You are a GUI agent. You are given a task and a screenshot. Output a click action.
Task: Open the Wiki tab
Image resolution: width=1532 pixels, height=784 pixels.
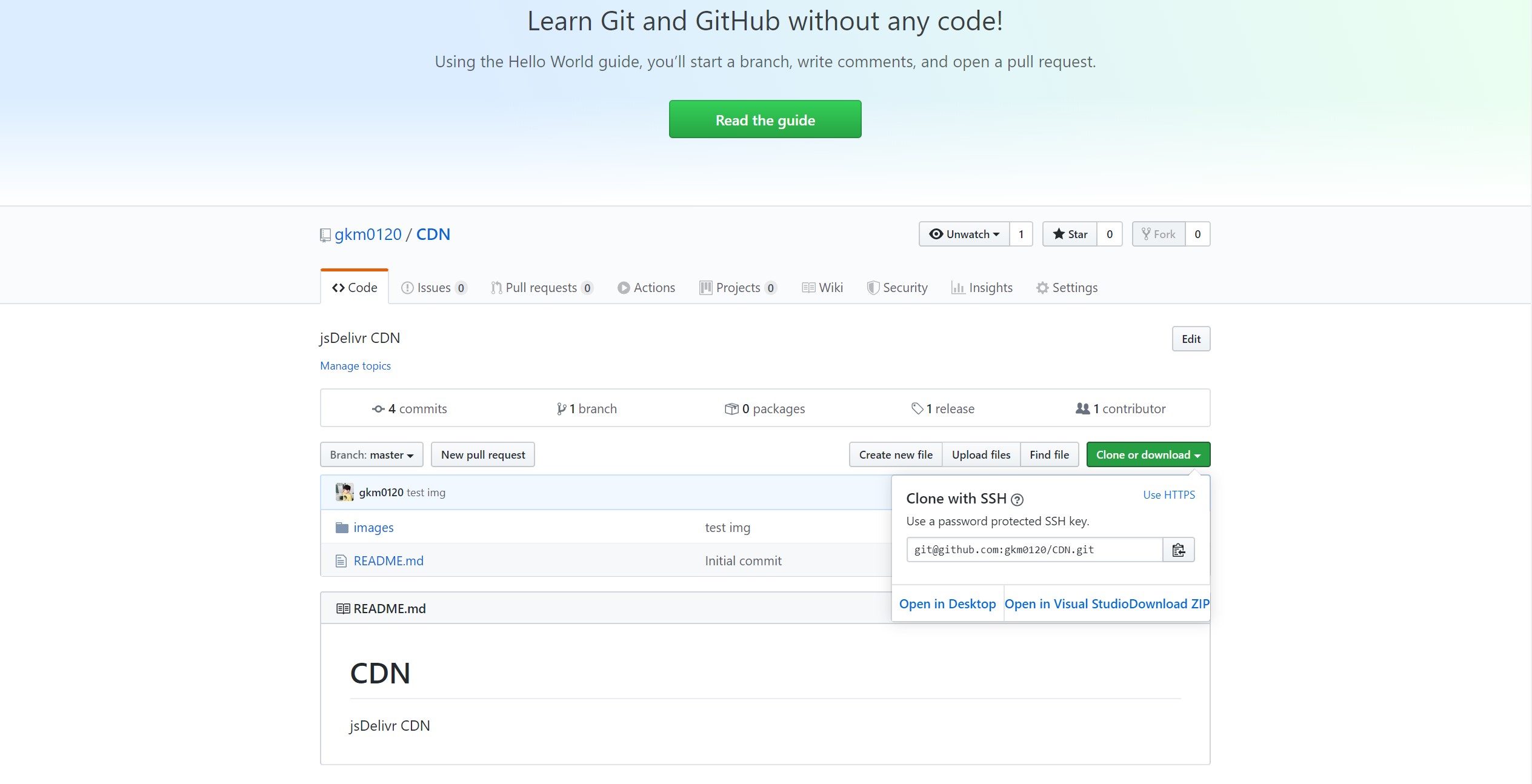point(822,287)
